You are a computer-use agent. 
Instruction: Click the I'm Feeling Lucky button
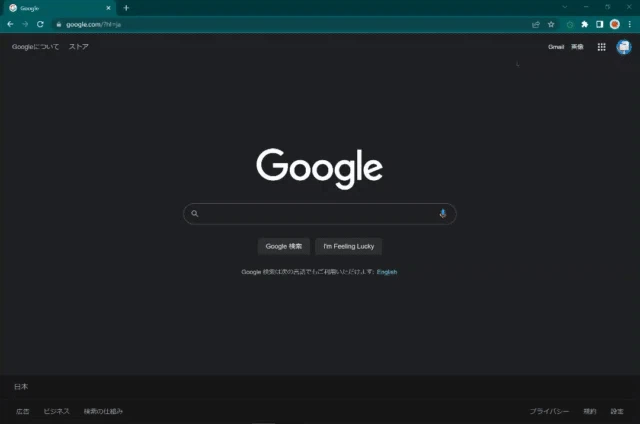coord(349,246)
